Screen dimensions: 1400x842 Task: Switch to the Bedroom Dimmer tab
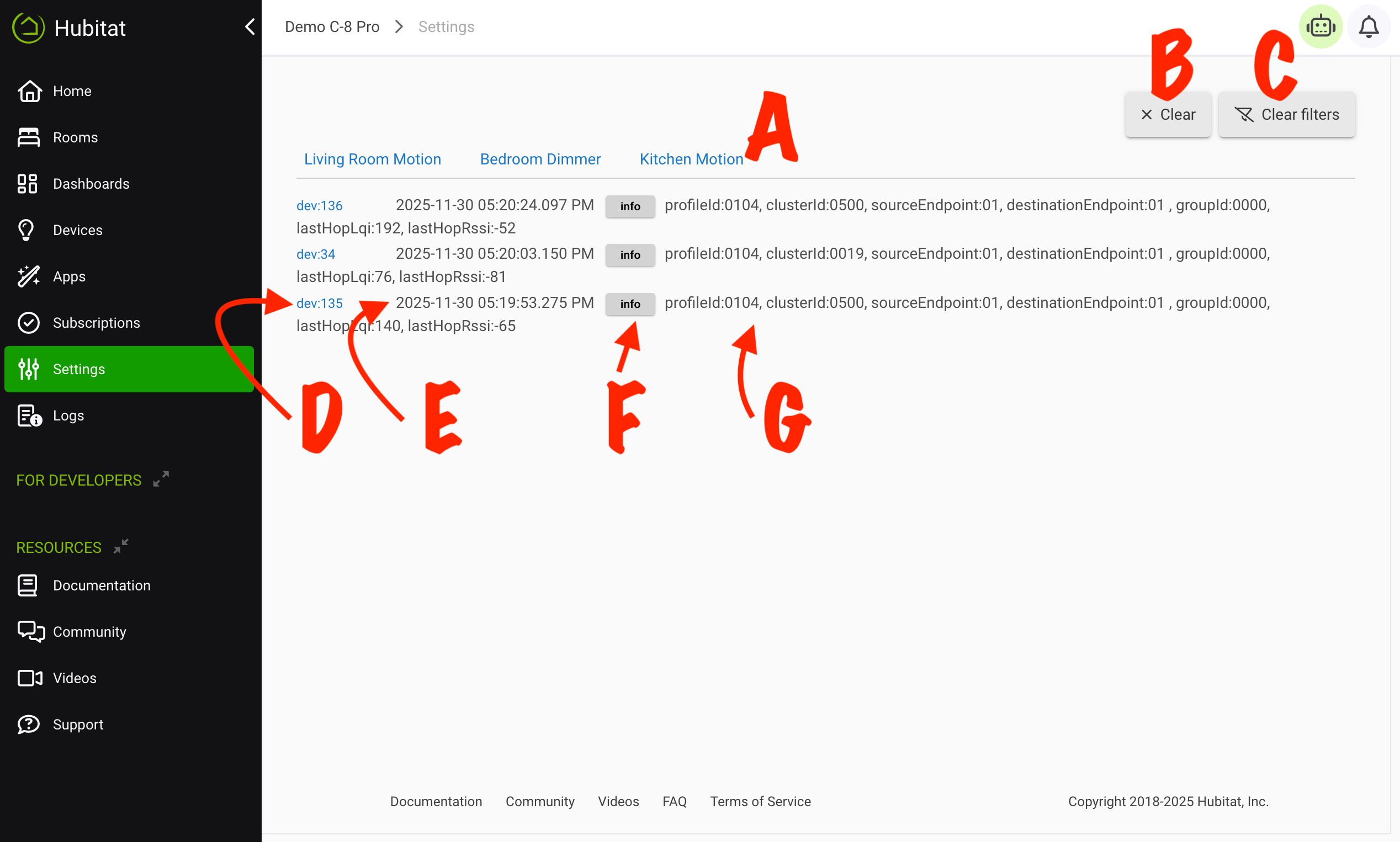[540, 159]
